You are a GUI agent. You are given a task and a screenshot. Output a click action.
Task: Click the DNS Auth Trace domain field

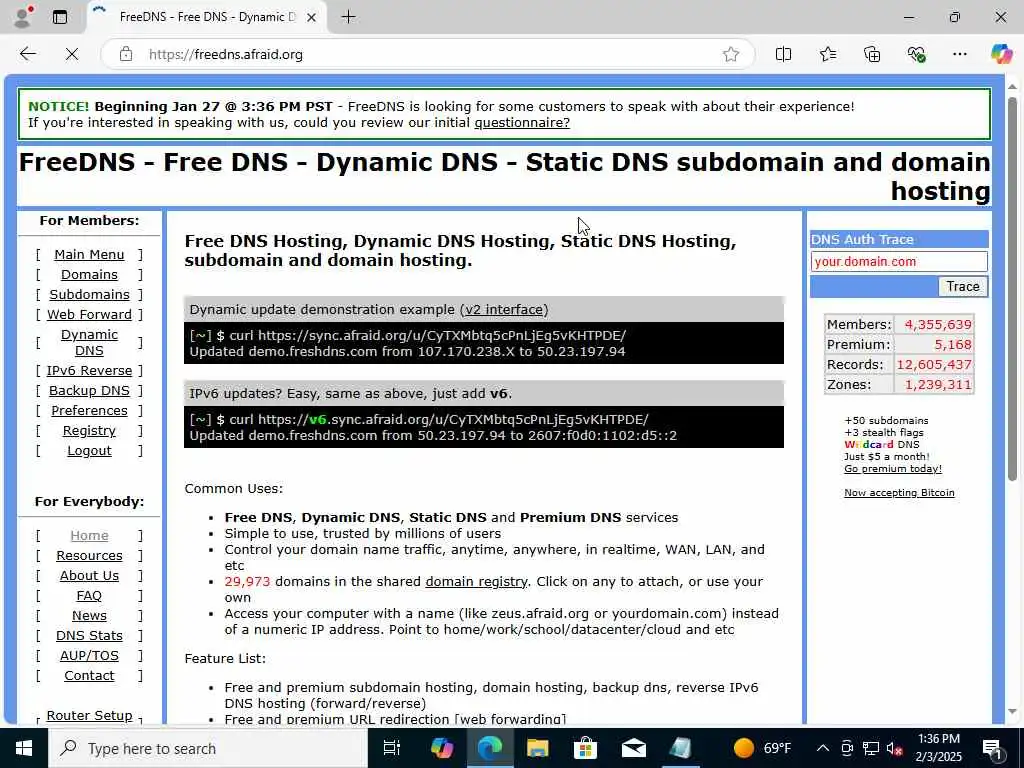coord(899,262)
